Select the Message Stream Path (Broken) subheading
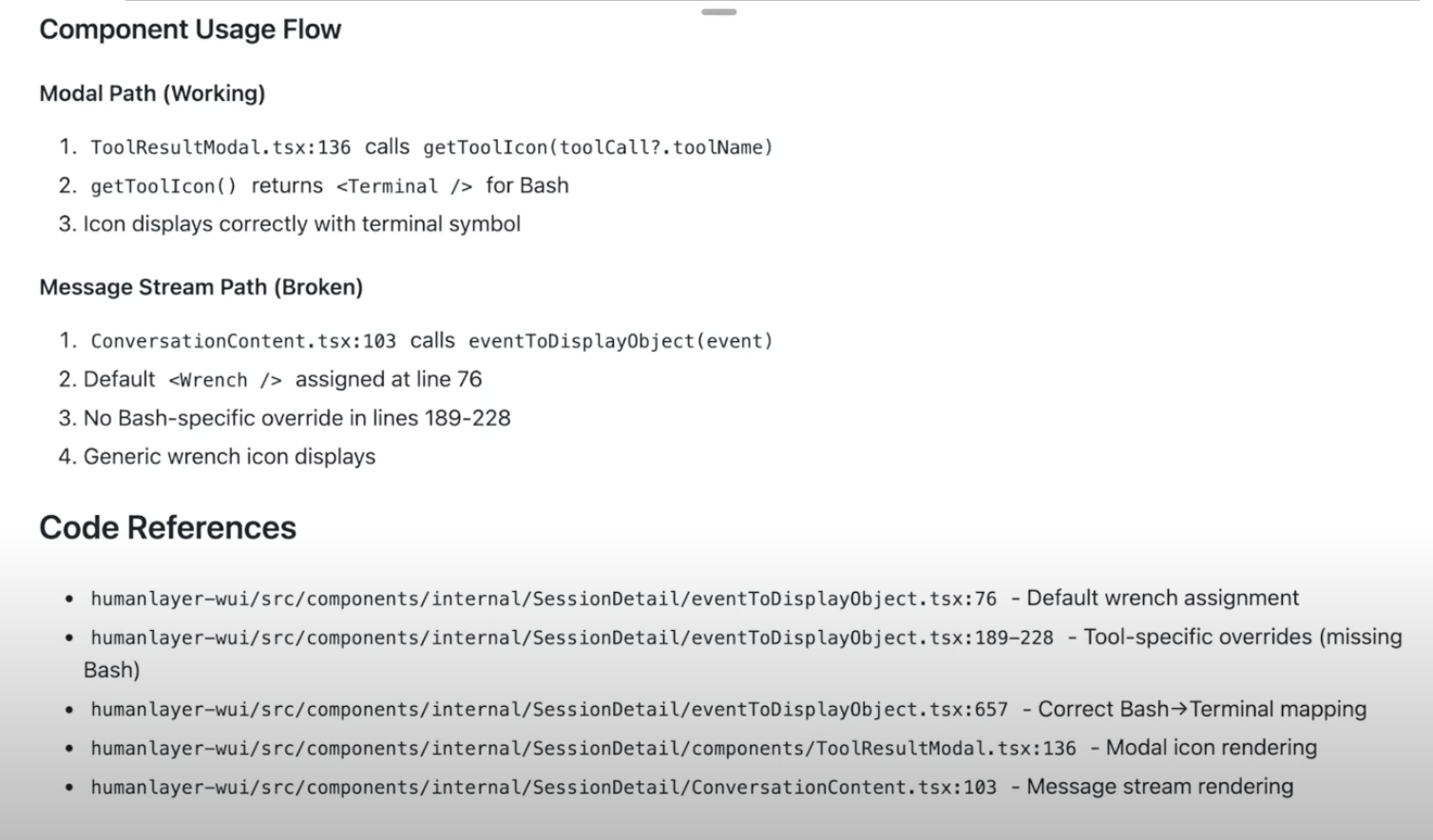 201,287
